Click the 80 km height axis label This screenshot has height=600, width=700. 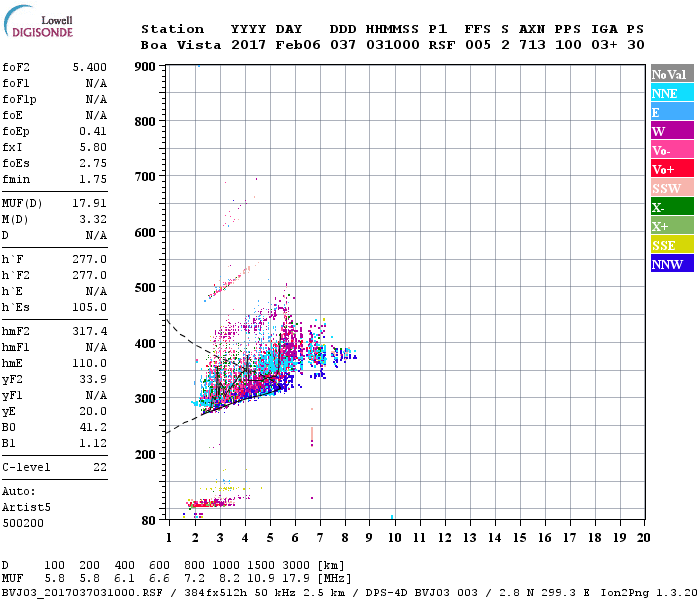coord(148,521)
